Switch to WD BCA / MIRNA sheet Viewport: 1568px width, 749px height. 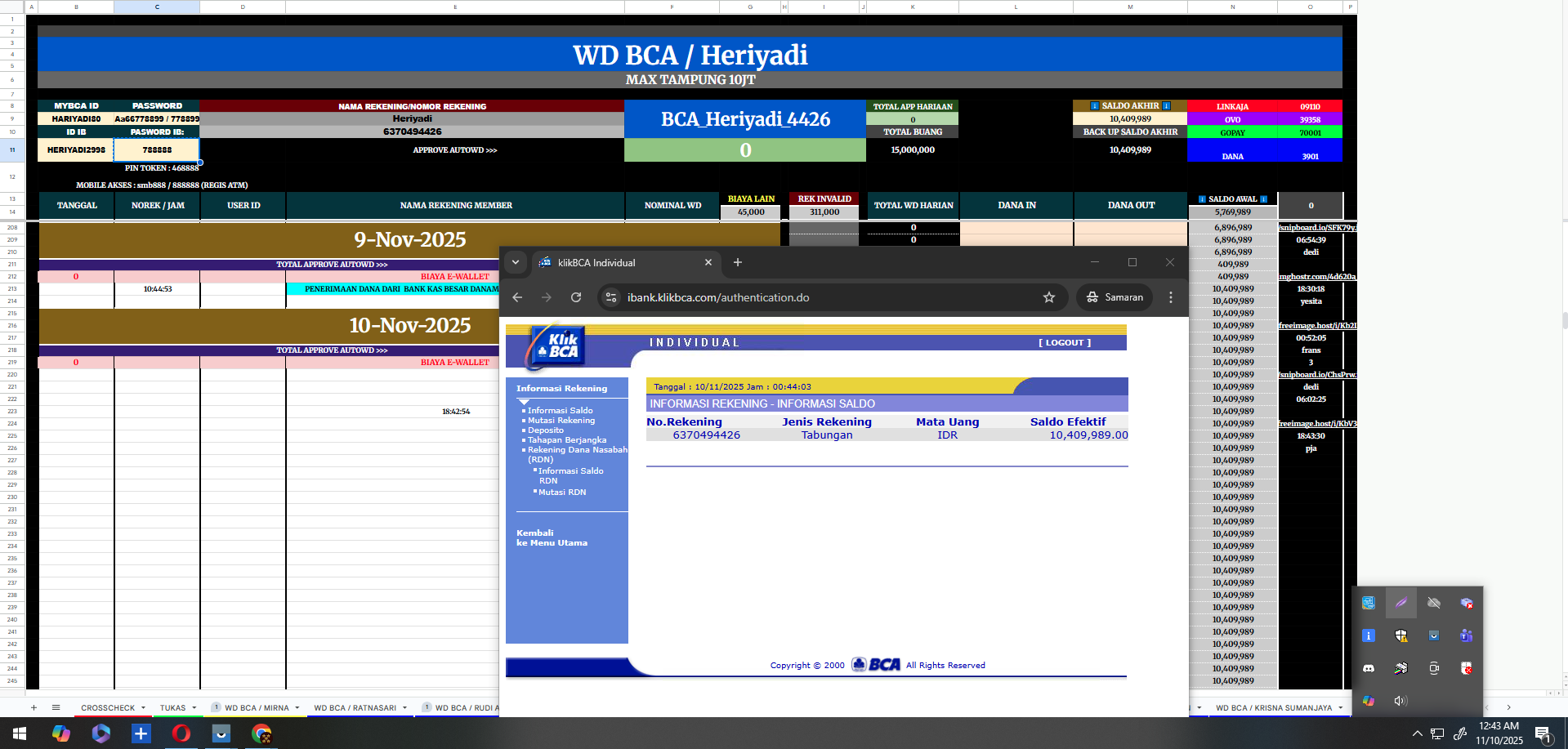tap(257, 708)
